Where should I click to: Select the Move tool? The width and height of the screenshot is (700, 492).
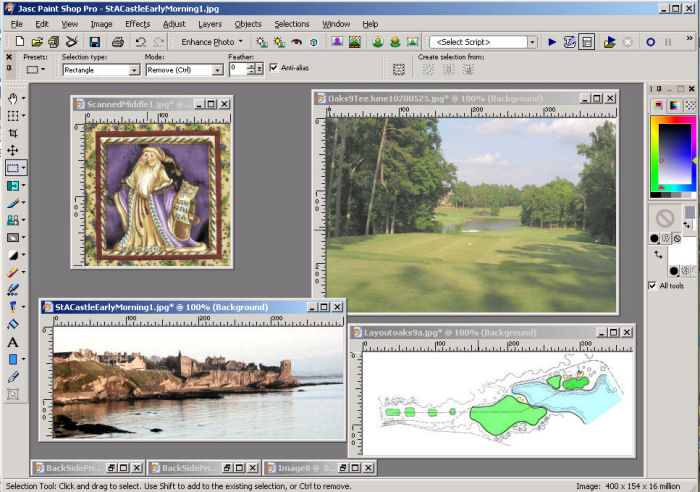click(x=13, y=150)
